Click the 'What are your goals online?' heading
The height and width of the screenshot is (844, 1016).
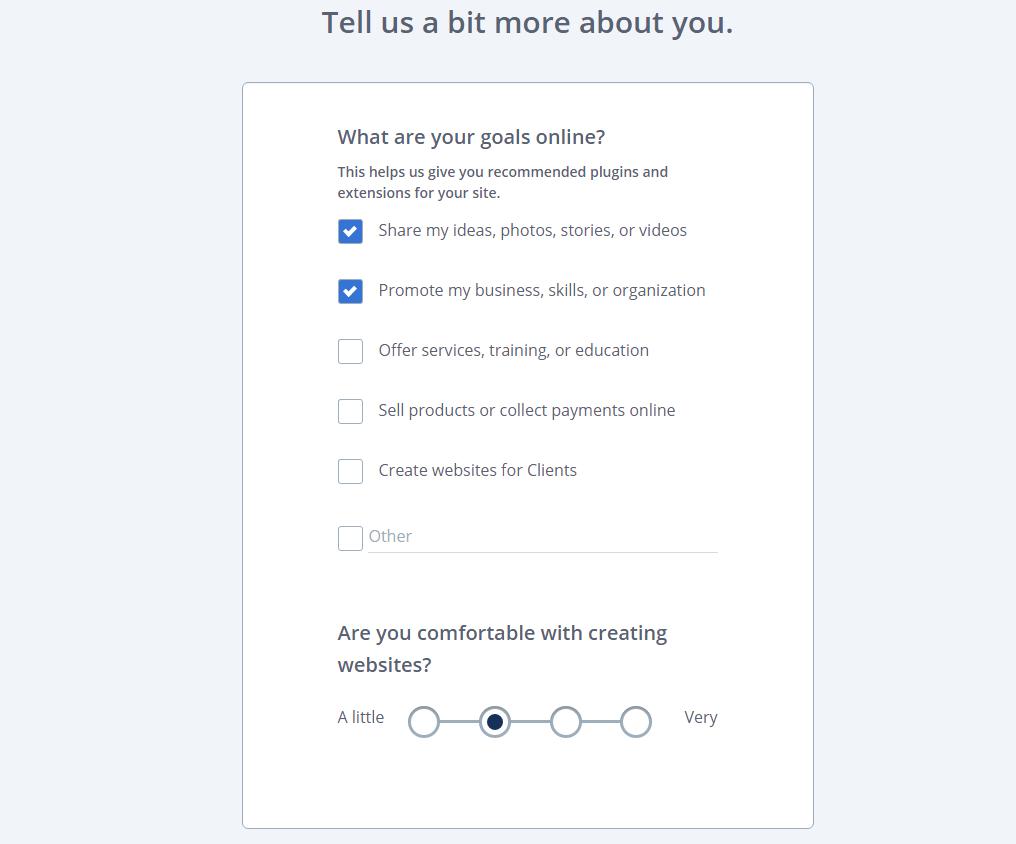471,137
